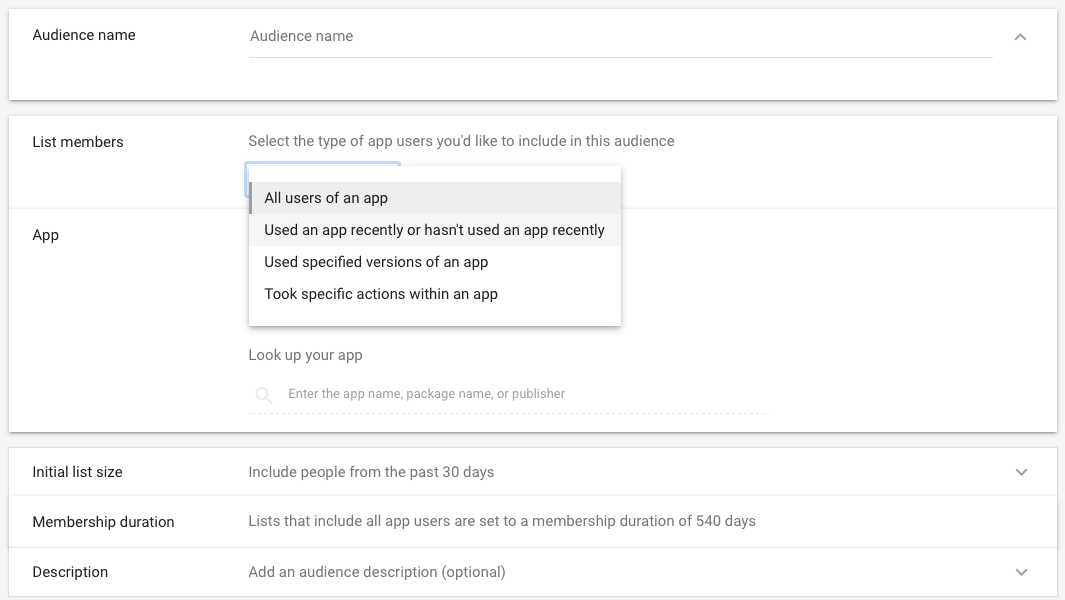
Task: Choose Used an app recently or hasn't option
Action: click(435, 230)
